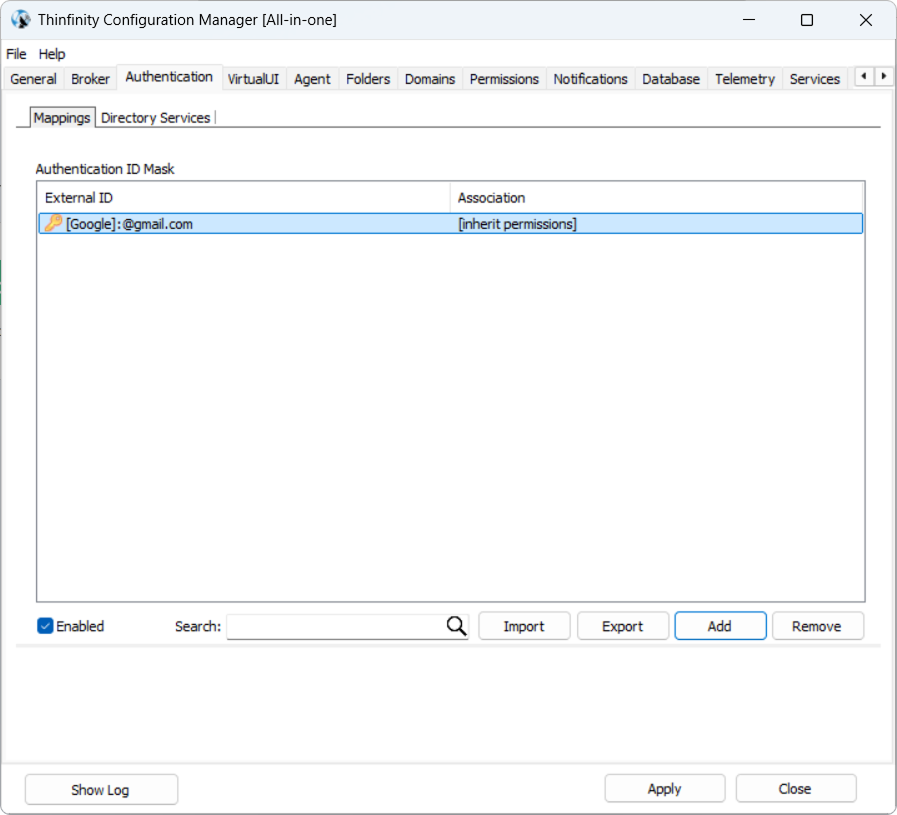
Task: Switch to the Directory Services sub-tab
Action: [156, 118]
